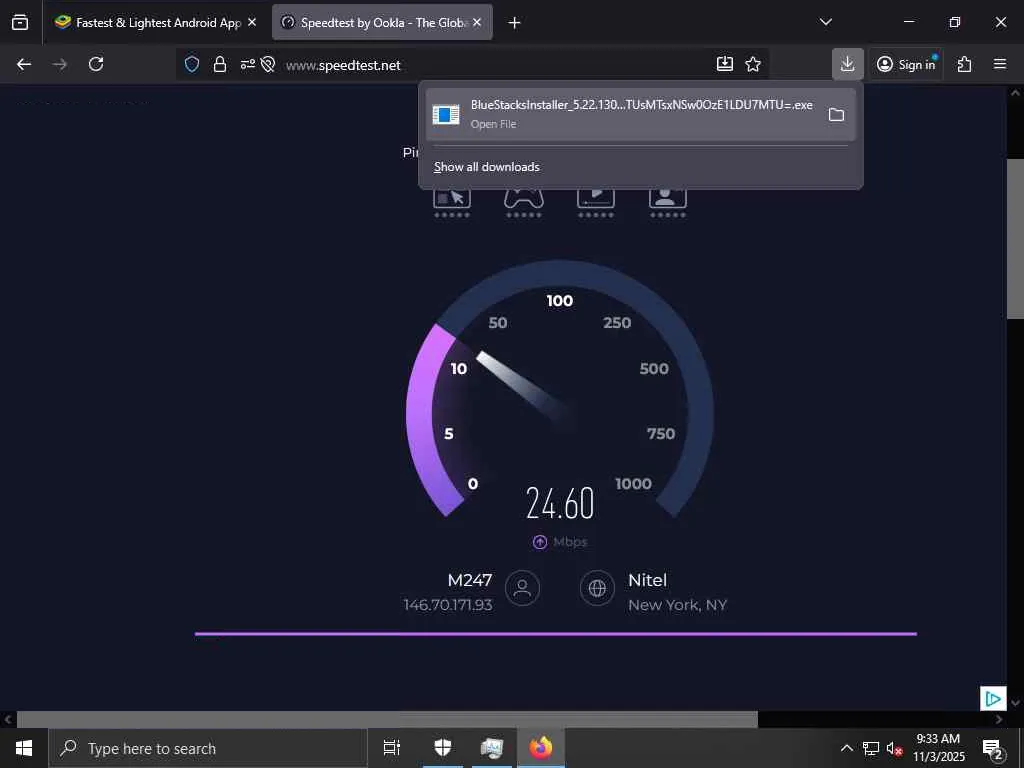This screenshot has width=1024, height=768.
Task: Click the upload arrow icon beside Mbps
Action: [x=539, y=542]
